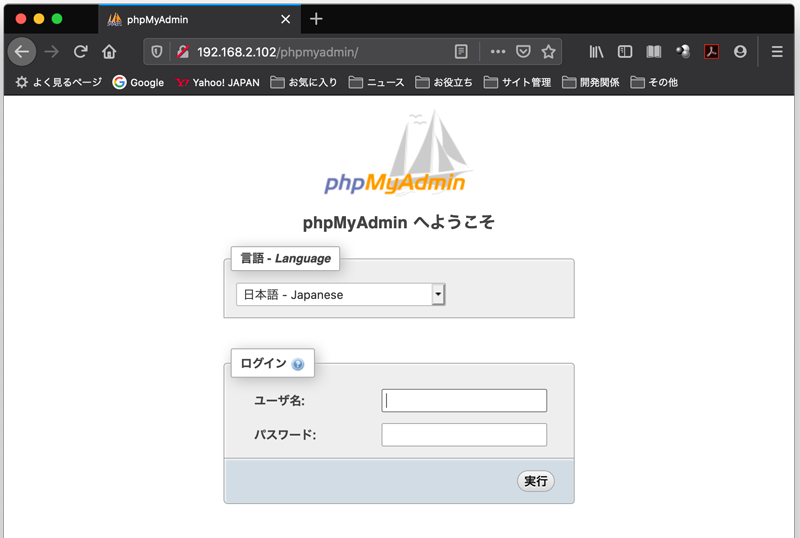Open the Firefox account avatar icon
This screenshot has width=800, height=538.
pos(740,52)
